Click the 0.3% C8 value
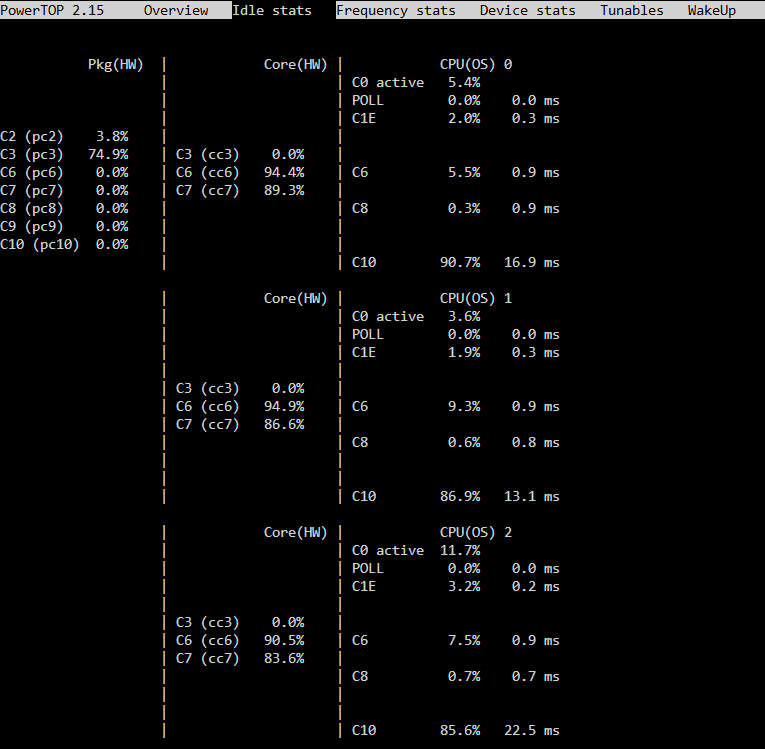This screenshot has height=749, width=765. pyautogui.click(x=464, y=208)
